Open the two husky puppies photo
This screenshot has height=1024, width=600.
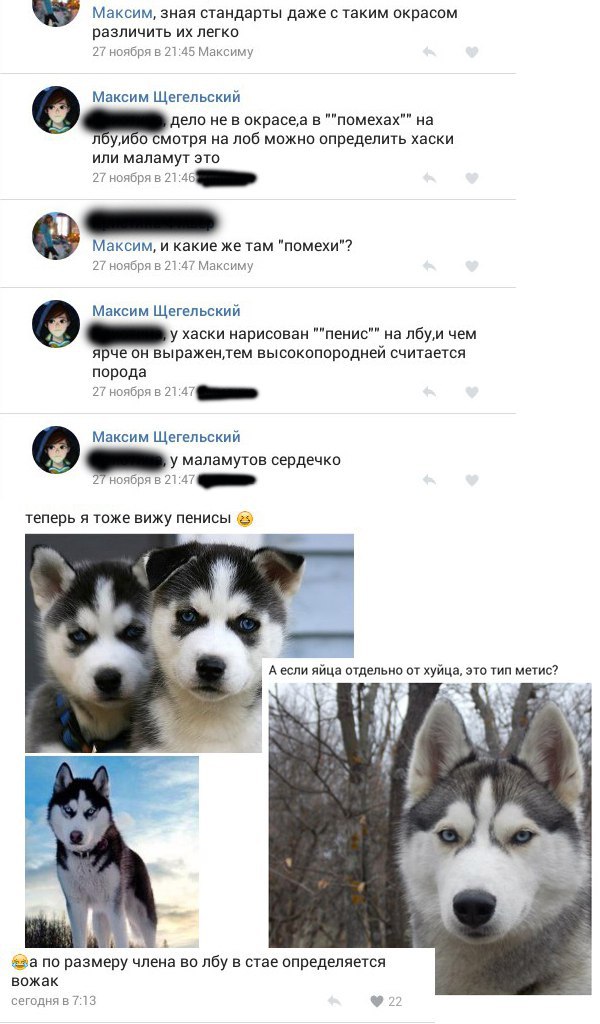189,643
